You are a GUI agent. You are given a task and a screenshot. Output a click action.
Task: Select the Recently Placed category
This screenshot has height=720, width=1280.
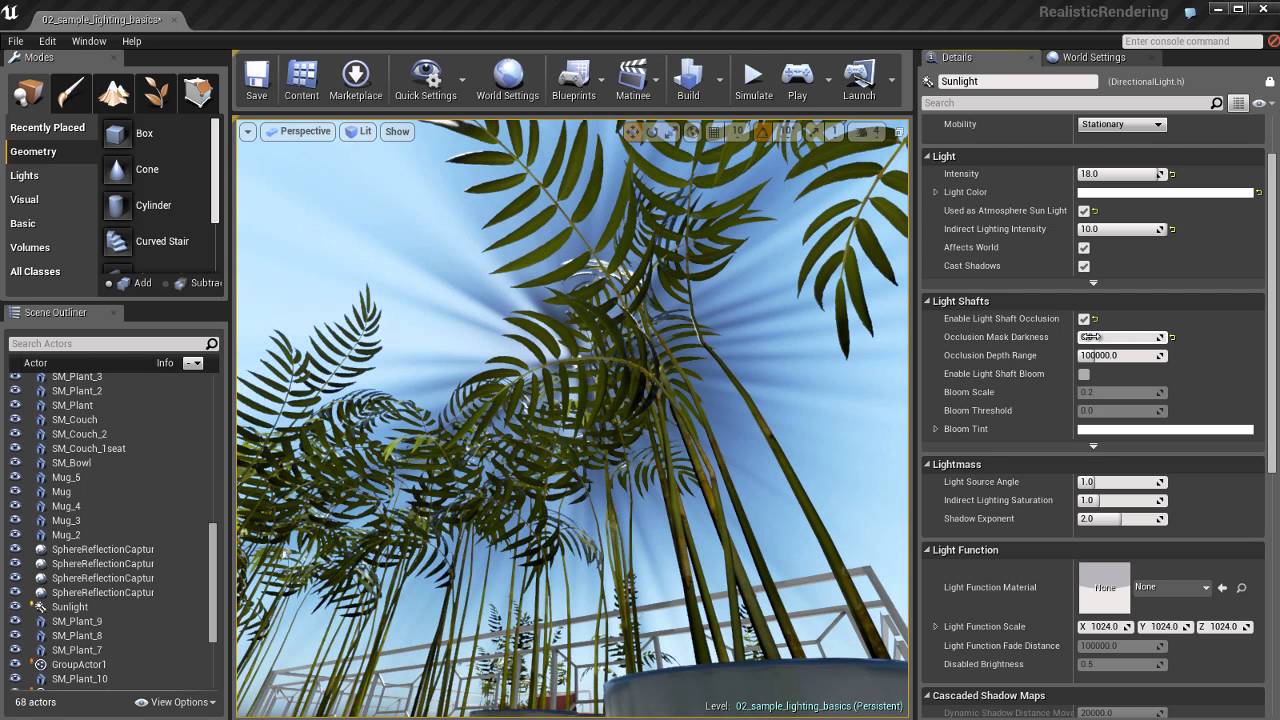[47, 128]
